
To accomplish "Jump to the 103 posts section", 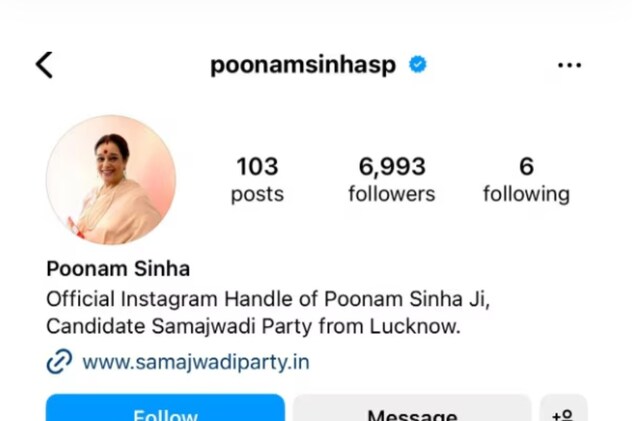I will (258, 180).
